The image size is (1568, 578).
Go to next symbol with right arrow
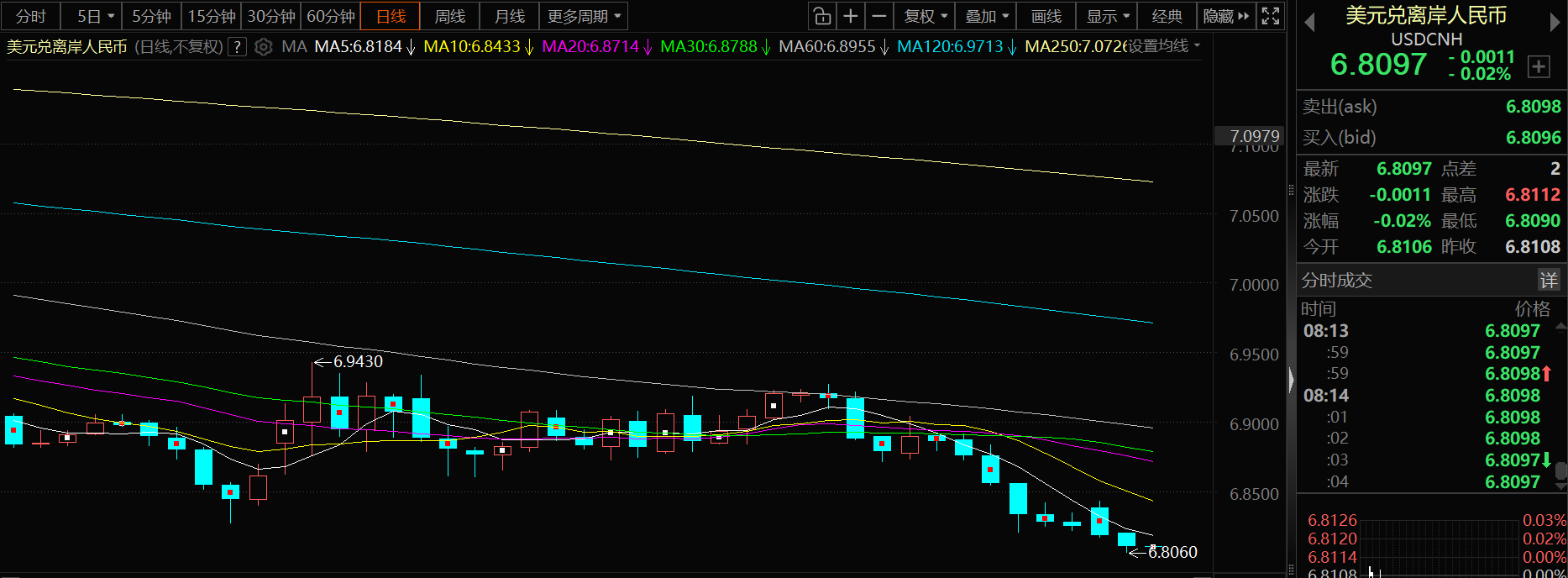pyautogui.click(x=1555, y=23)
